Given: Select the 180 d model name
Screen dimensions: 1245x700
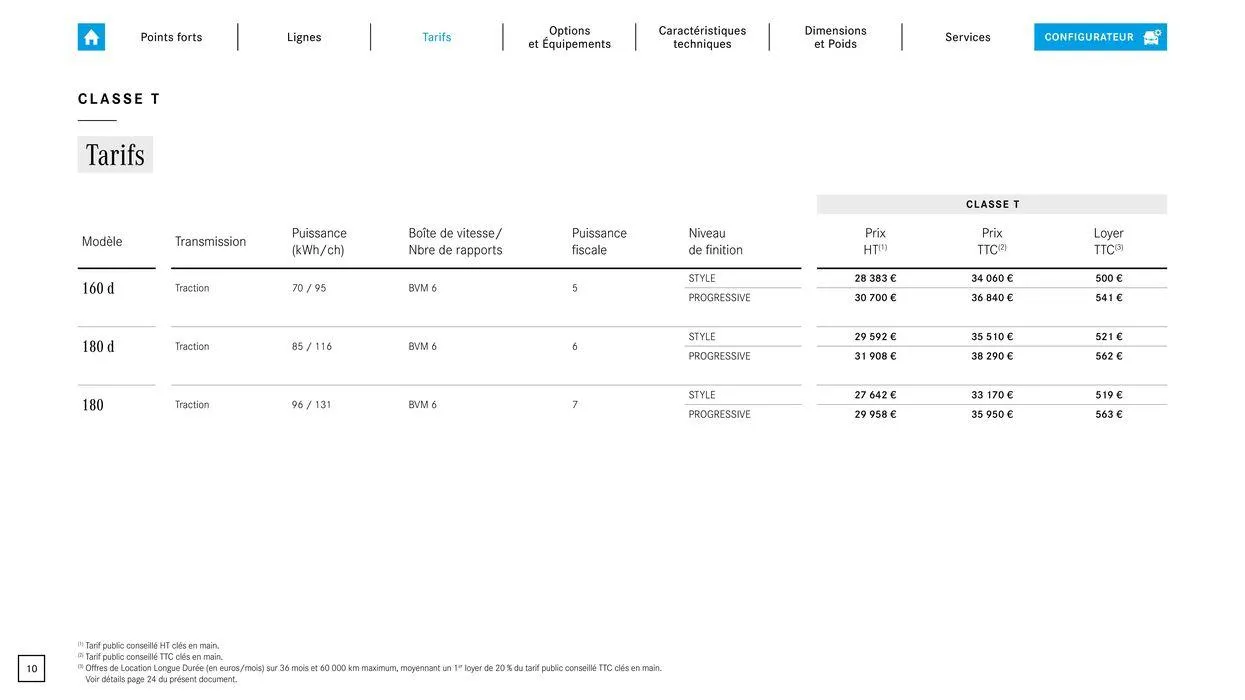Looking at the screenshot, I should click(x=98, y=347).
